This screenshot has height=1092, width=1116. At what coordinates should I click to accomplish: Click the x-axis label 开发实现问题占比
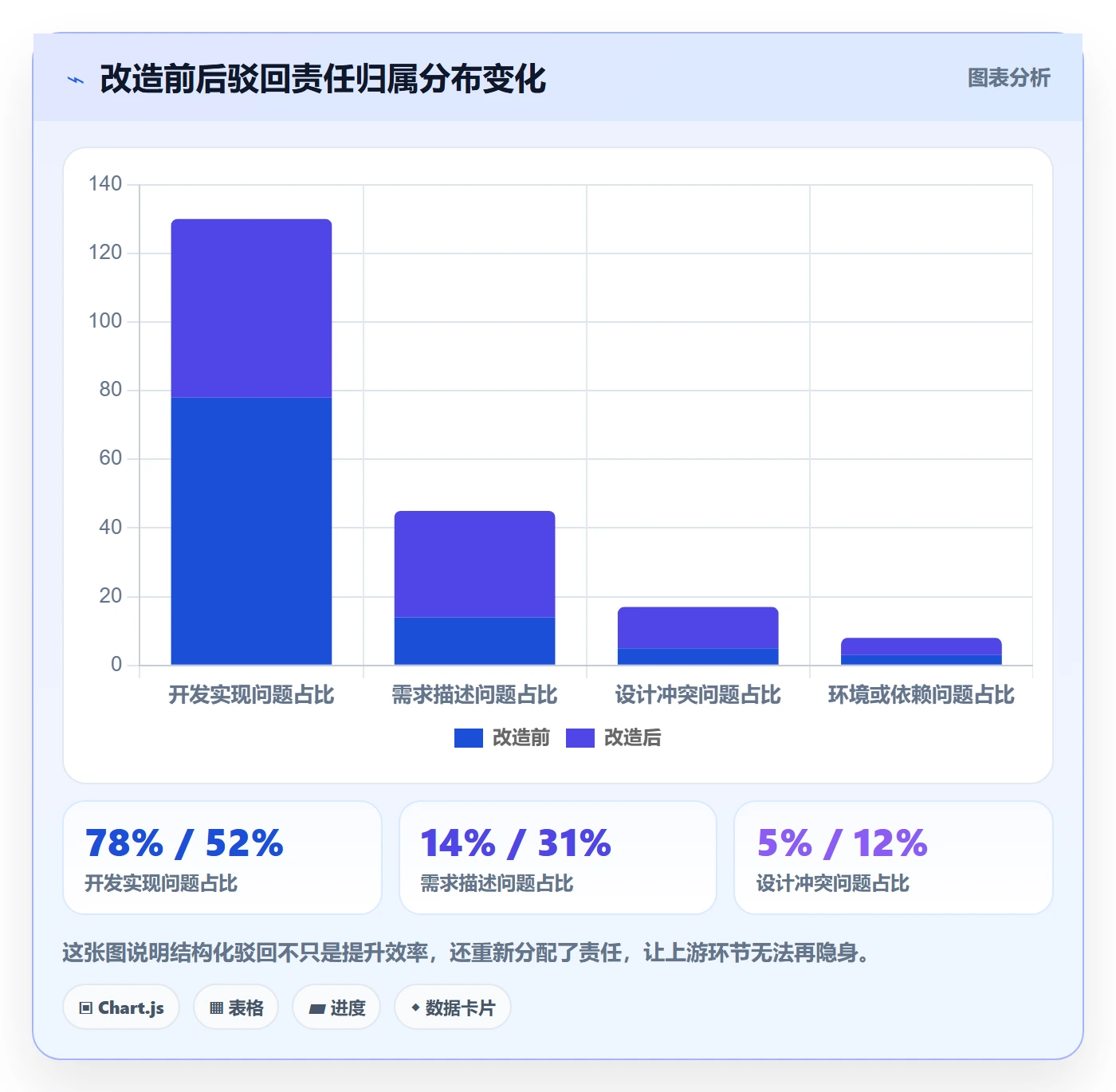coord(251,695)
